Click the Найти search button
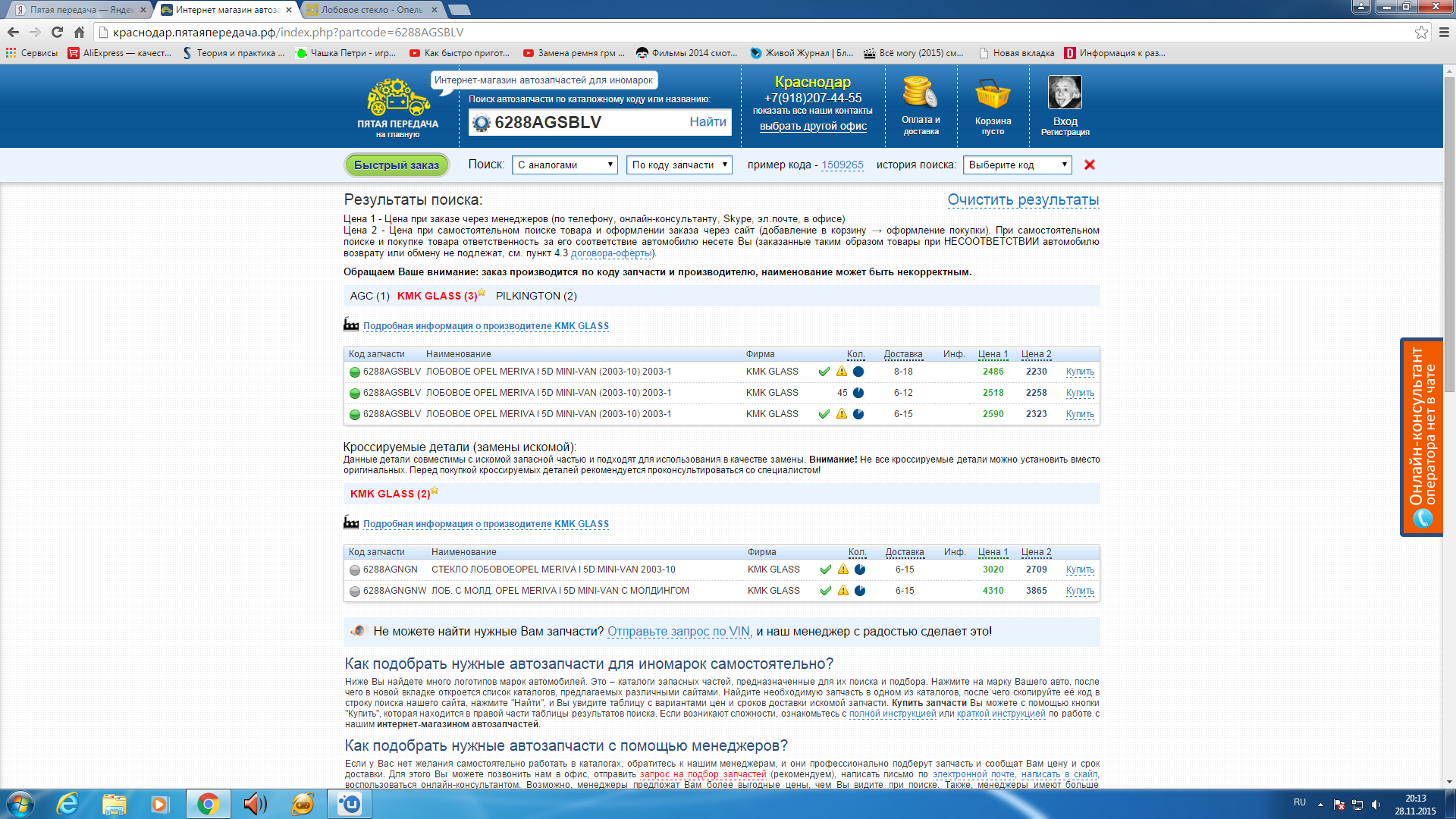 coord(708,122)
